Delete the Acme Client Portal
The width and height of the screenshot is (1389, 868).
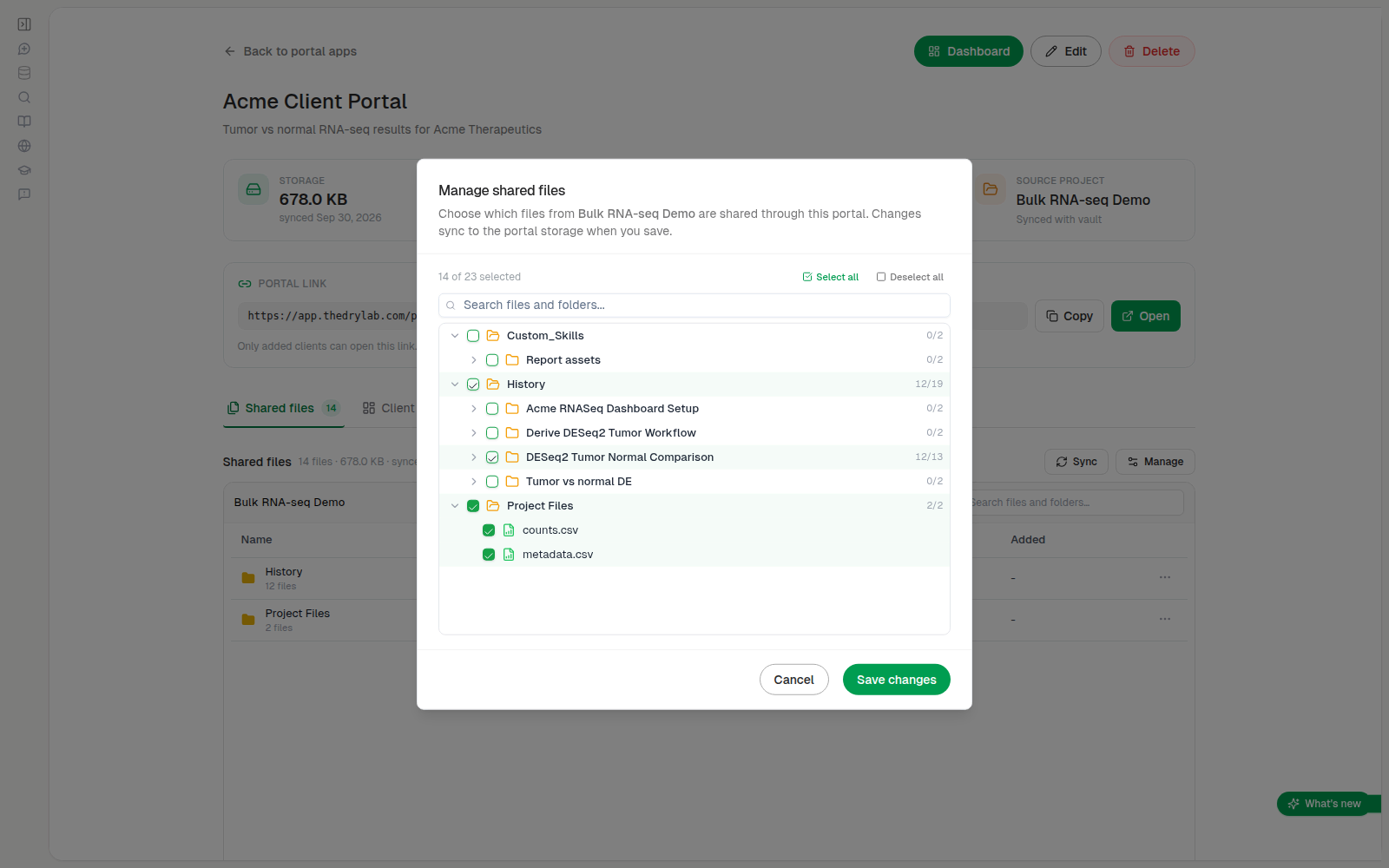click(x=1152, y=51)
